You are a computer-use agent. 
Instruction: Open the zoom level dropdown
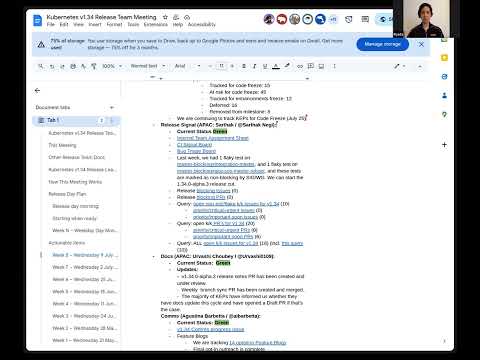(x=112, y=66)
